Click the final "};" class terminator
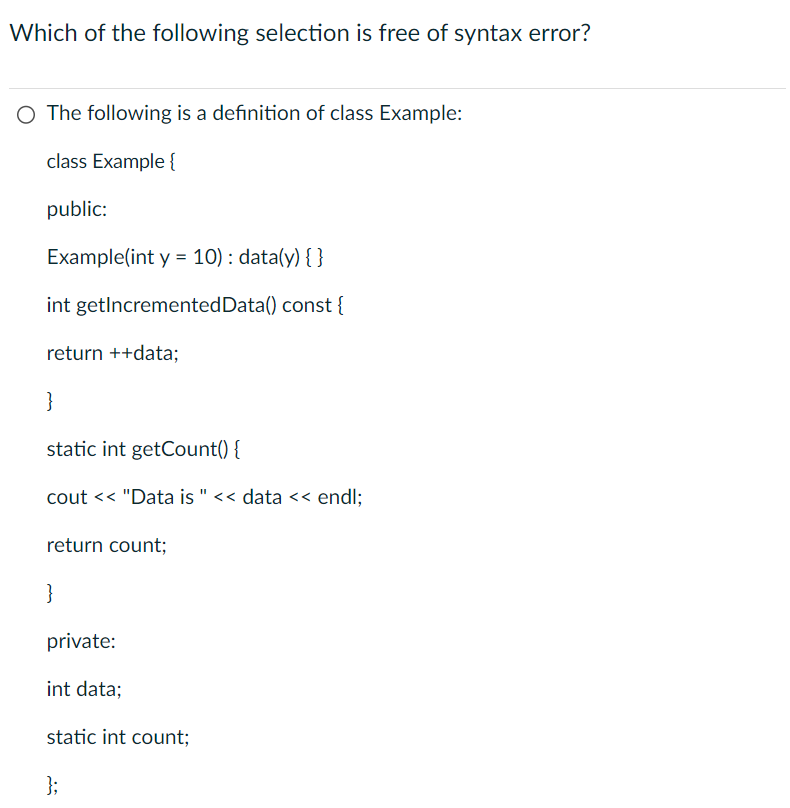Image resolution: width=790 pixels, height=808 pixels. tap(52, 785)
